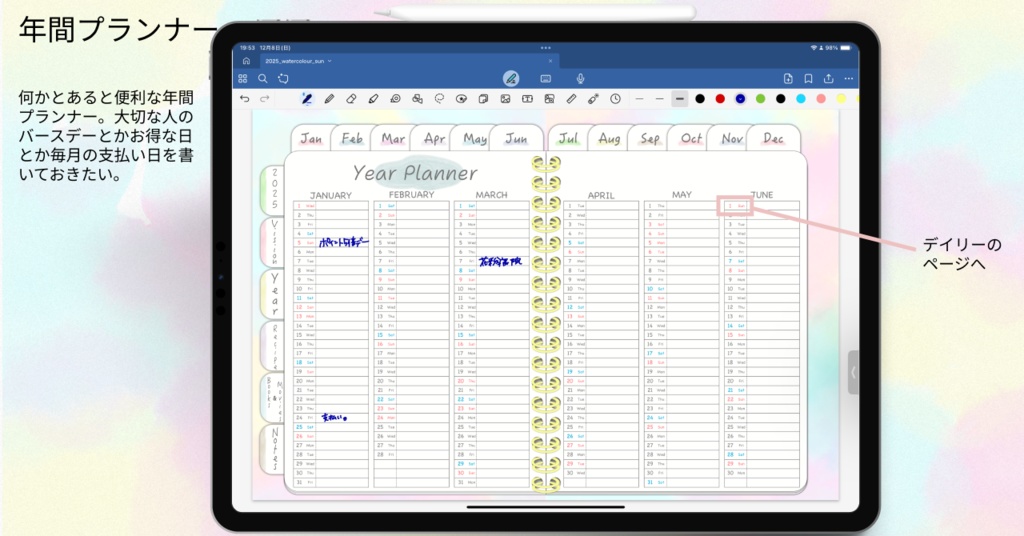Viewport: 1024px width, 536px height.
Task: Start audio recording with the microphone
Action: point(580,78)
